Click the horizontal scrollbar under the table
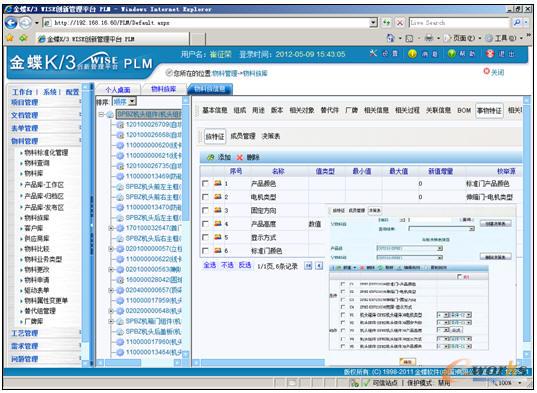The height and width of the screenshot is (393, 537). pyautogui.click(x=263, y=362)
